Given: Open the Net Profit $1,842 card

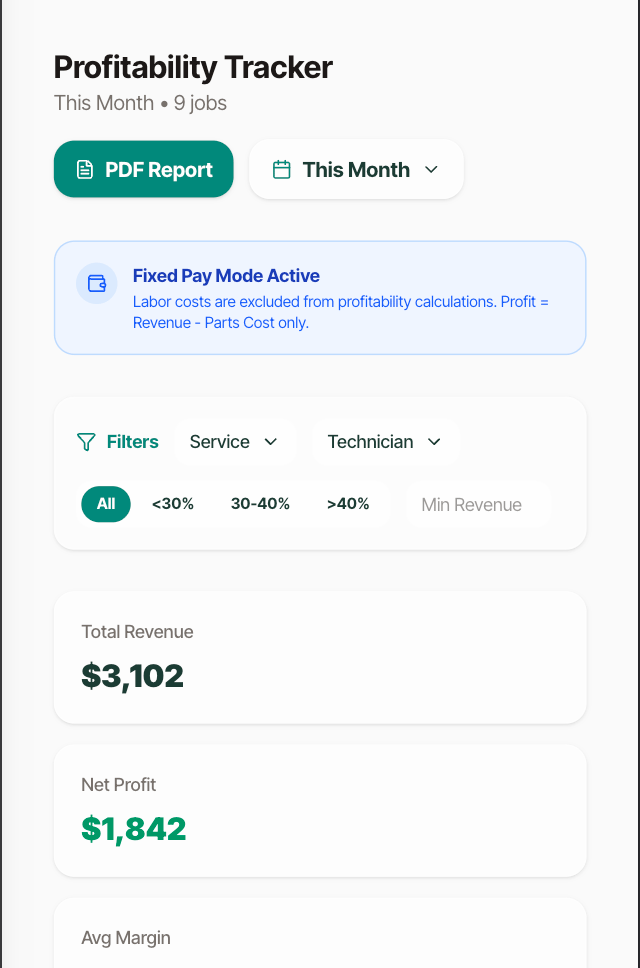Looking at the screenshot, I should (x=320, y=811).
